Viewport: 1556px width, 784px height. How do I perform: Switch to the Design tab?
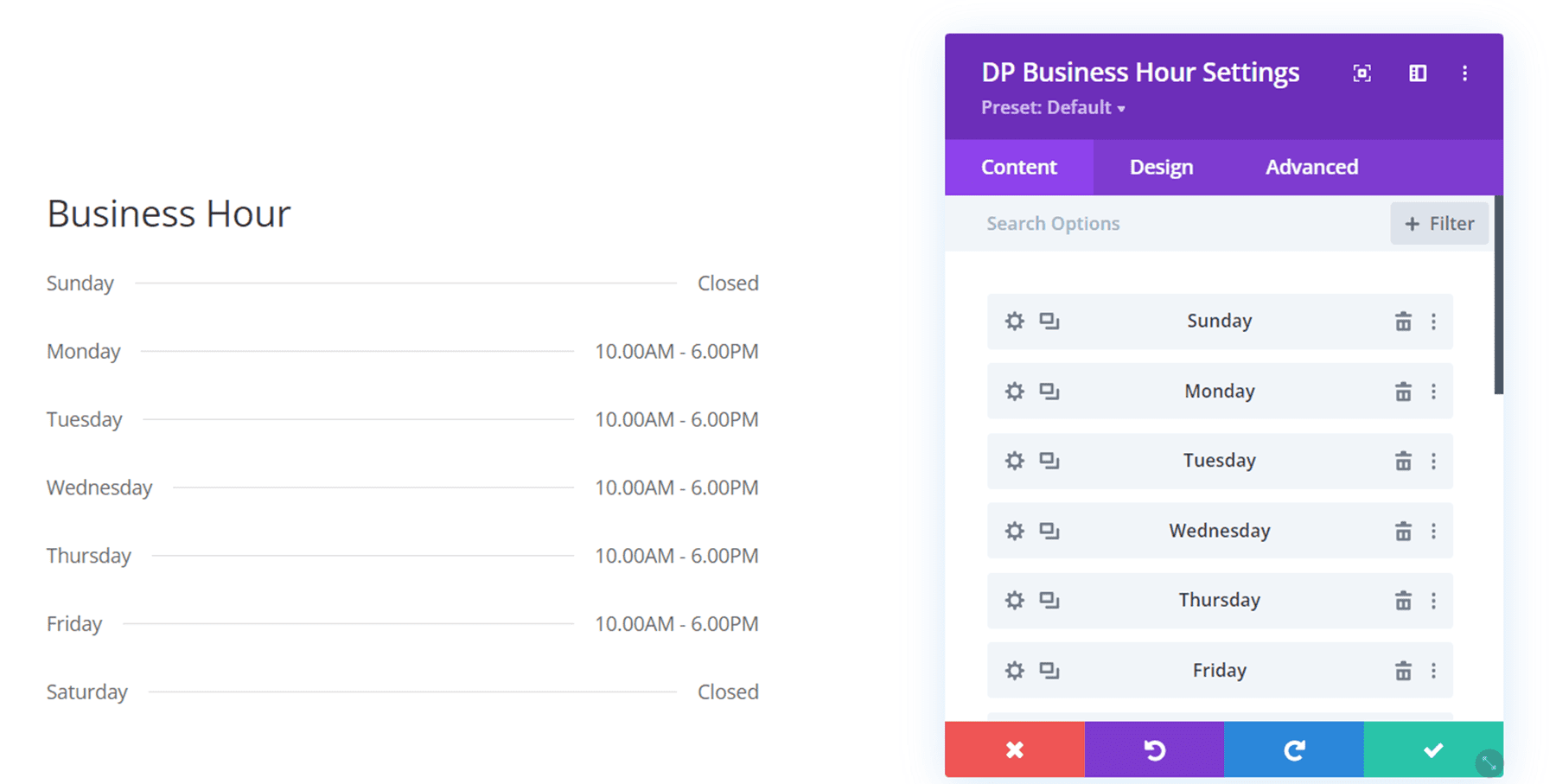[x=1160, y=167]
